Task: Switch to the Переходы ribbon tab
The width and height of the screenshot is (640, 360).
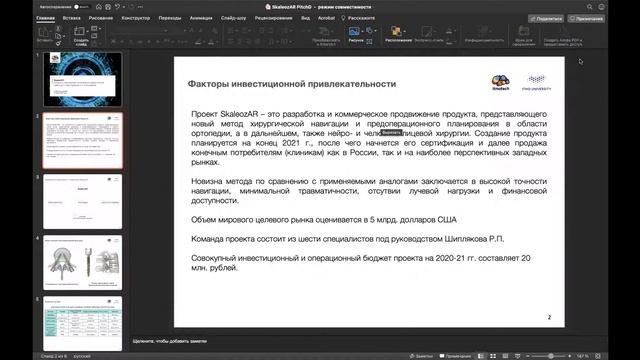Action: click(170, 18)
